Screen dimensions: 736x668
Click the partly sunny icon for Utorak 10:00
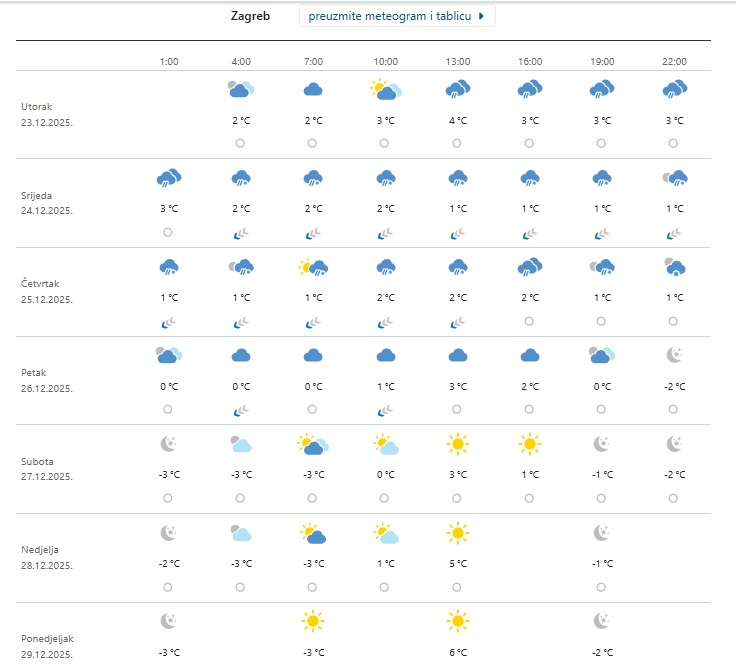[x=385, y=90]
